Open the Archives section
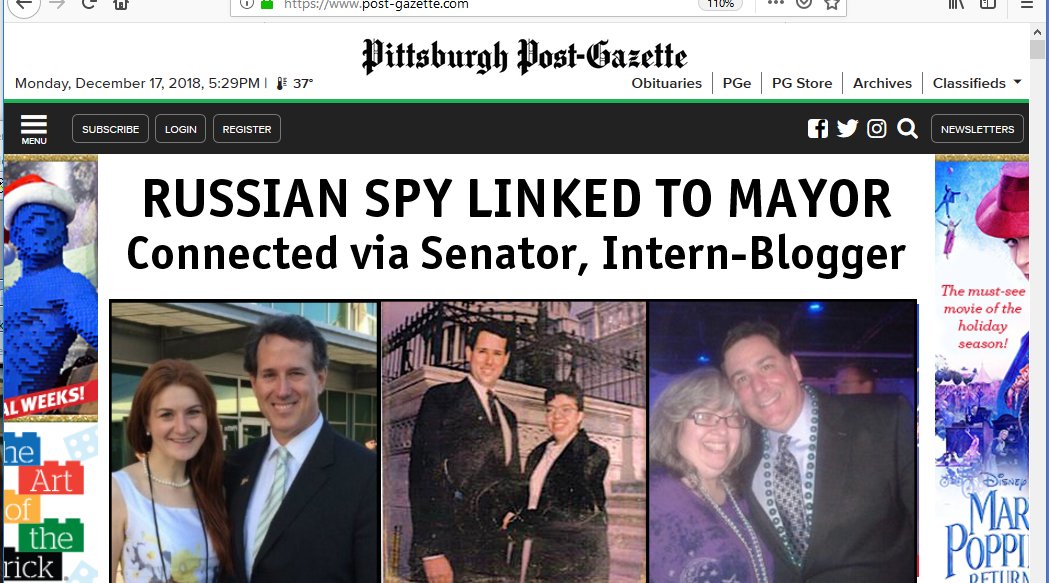The width and height of the screenshot is (1049, 583). click(x=882, y=83)
